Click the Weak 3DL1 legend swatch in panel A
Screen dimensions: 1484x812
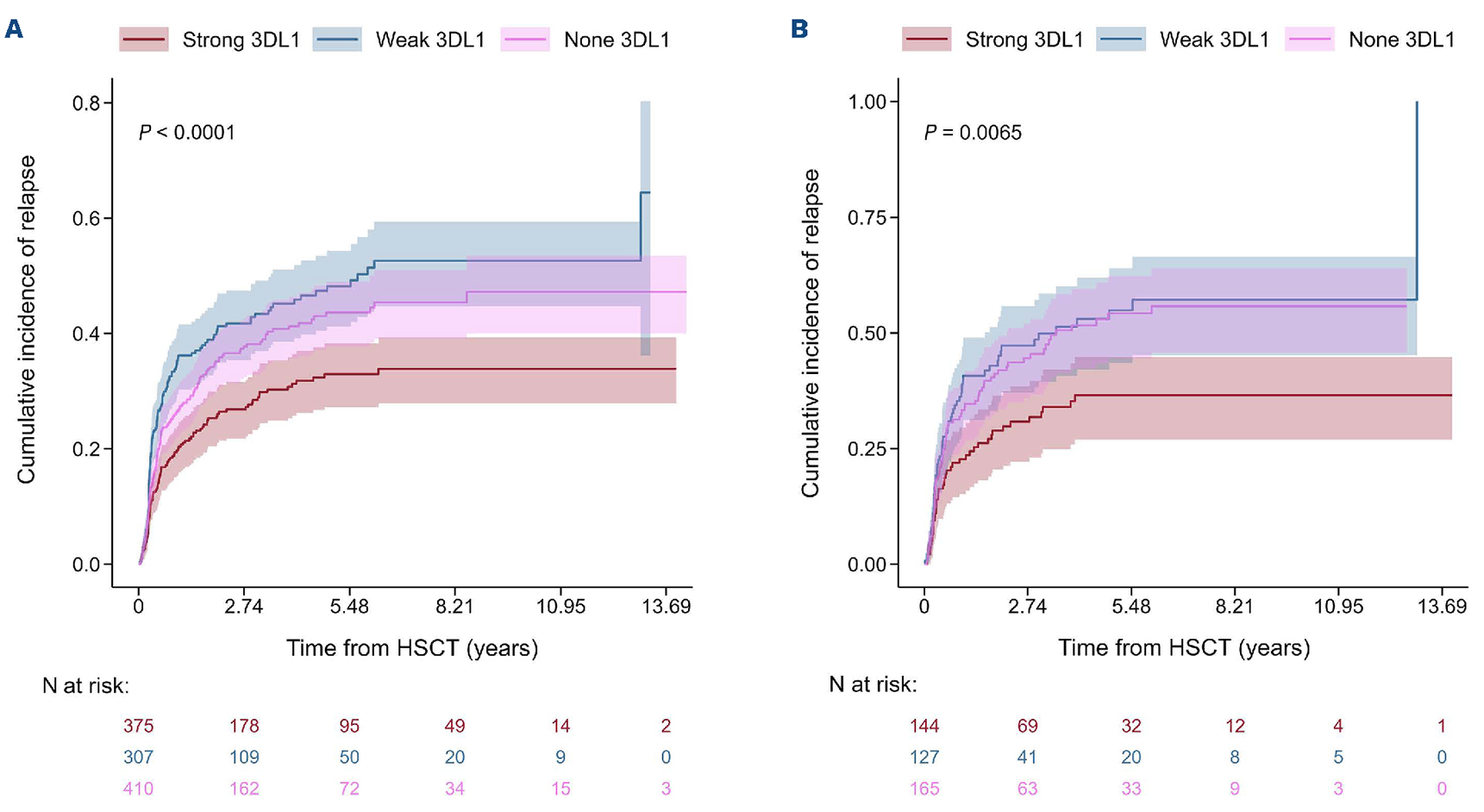pos(337,40)
